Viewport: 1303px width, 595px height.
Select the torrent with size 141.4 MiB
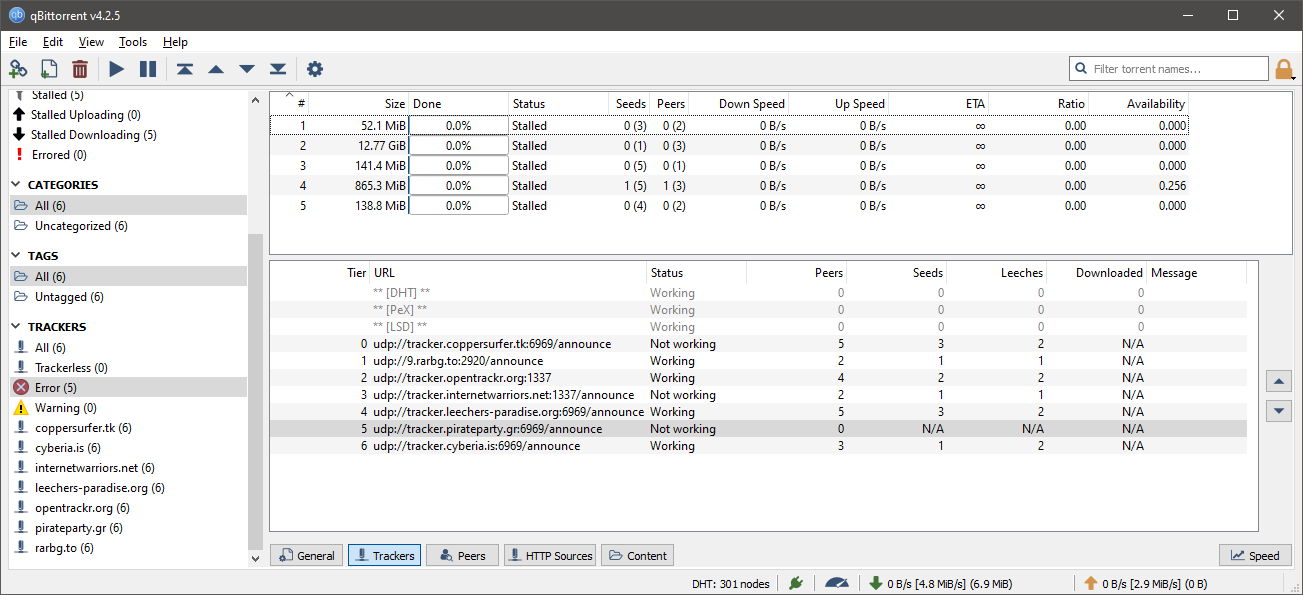[x=729, y=166]
